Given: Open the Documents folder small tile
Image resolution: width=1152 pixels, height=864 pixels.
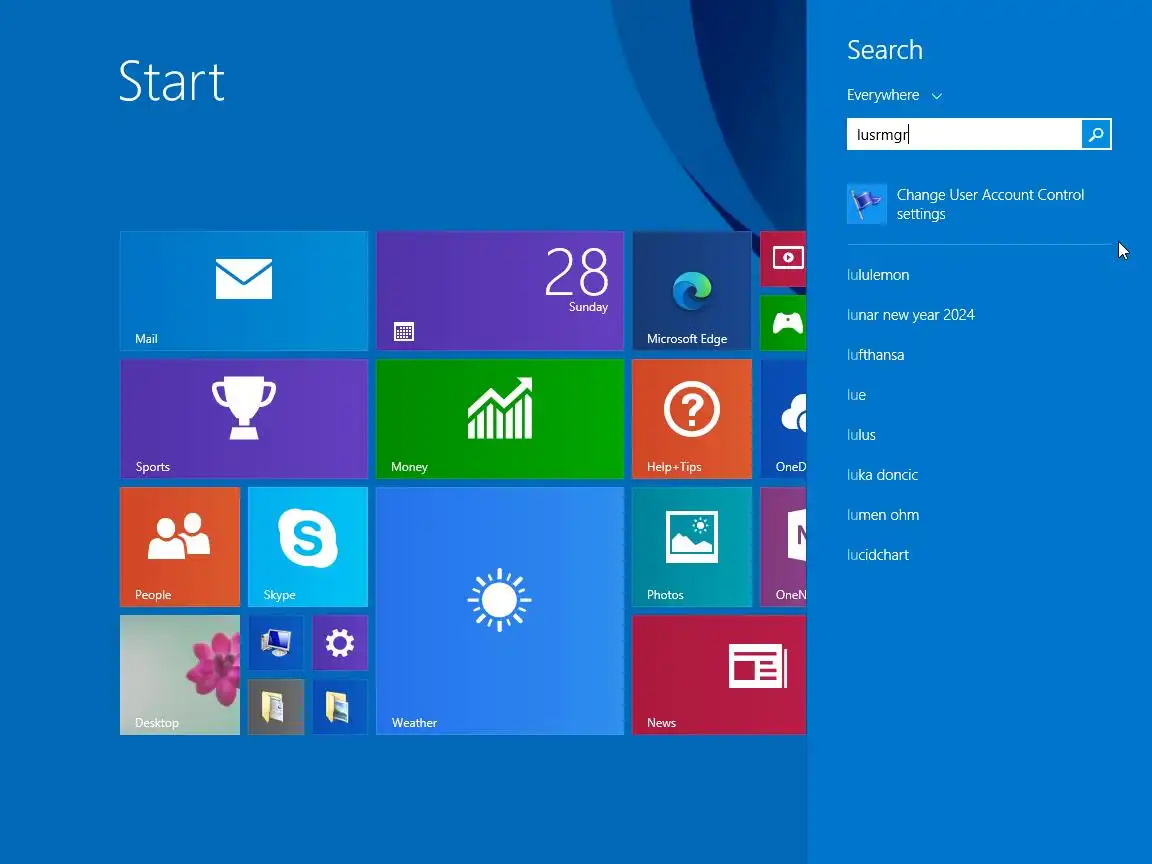Looking at the screenshot, I should [276, 707].
